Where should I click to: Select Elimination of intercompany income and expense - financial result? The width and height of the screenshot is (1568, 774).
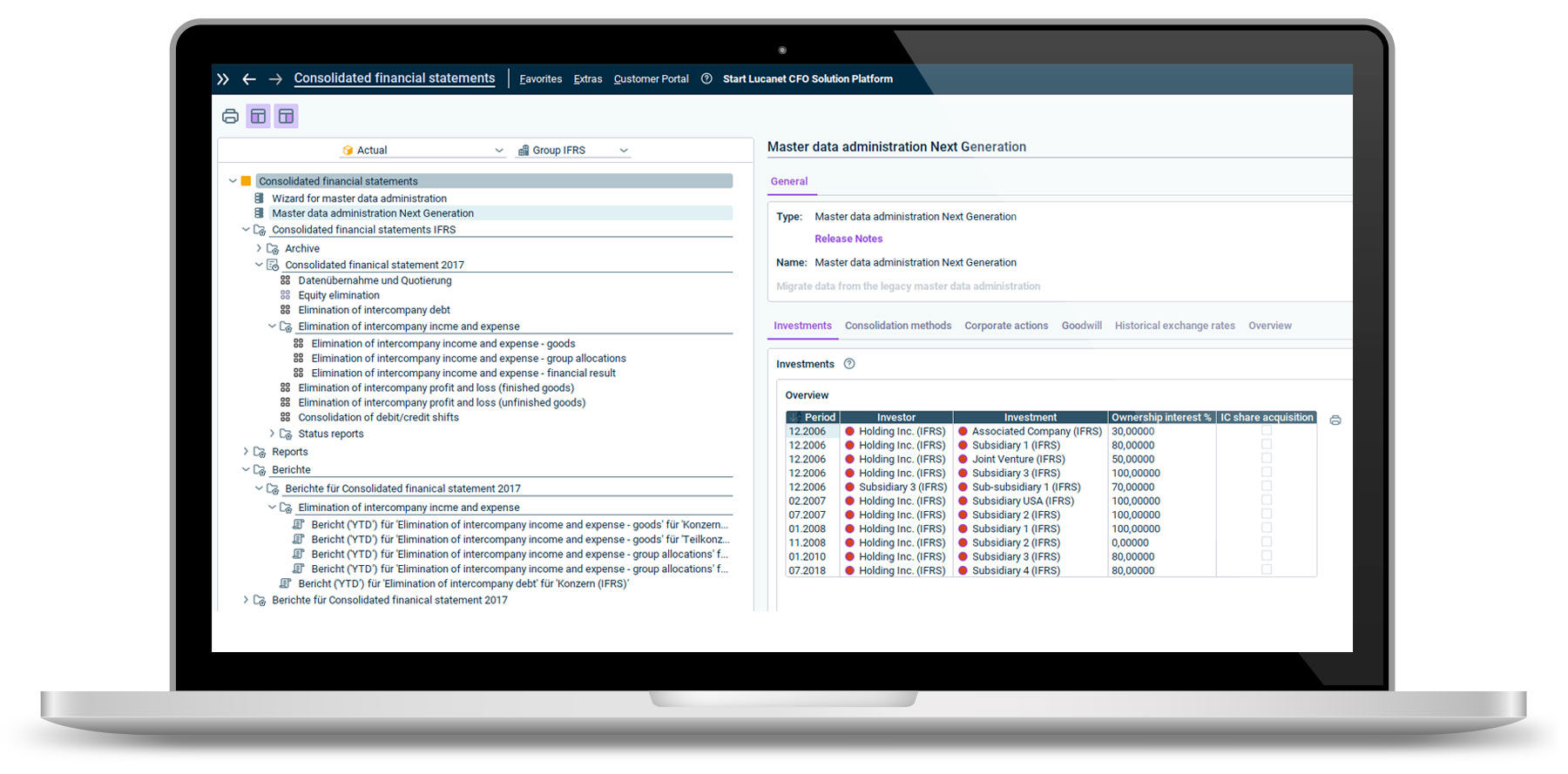coord(463,373)
